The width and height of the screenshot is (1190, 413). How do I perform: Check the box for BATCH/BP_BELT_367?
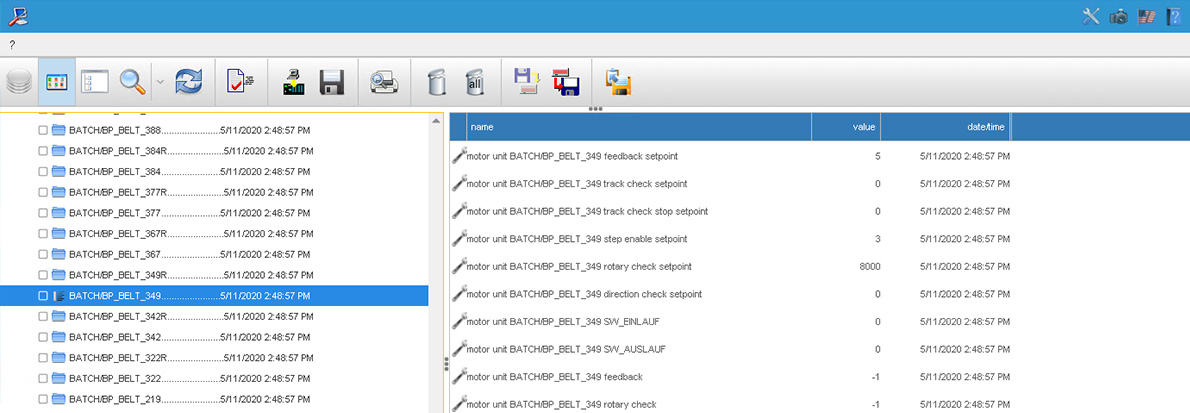[43, 254]
